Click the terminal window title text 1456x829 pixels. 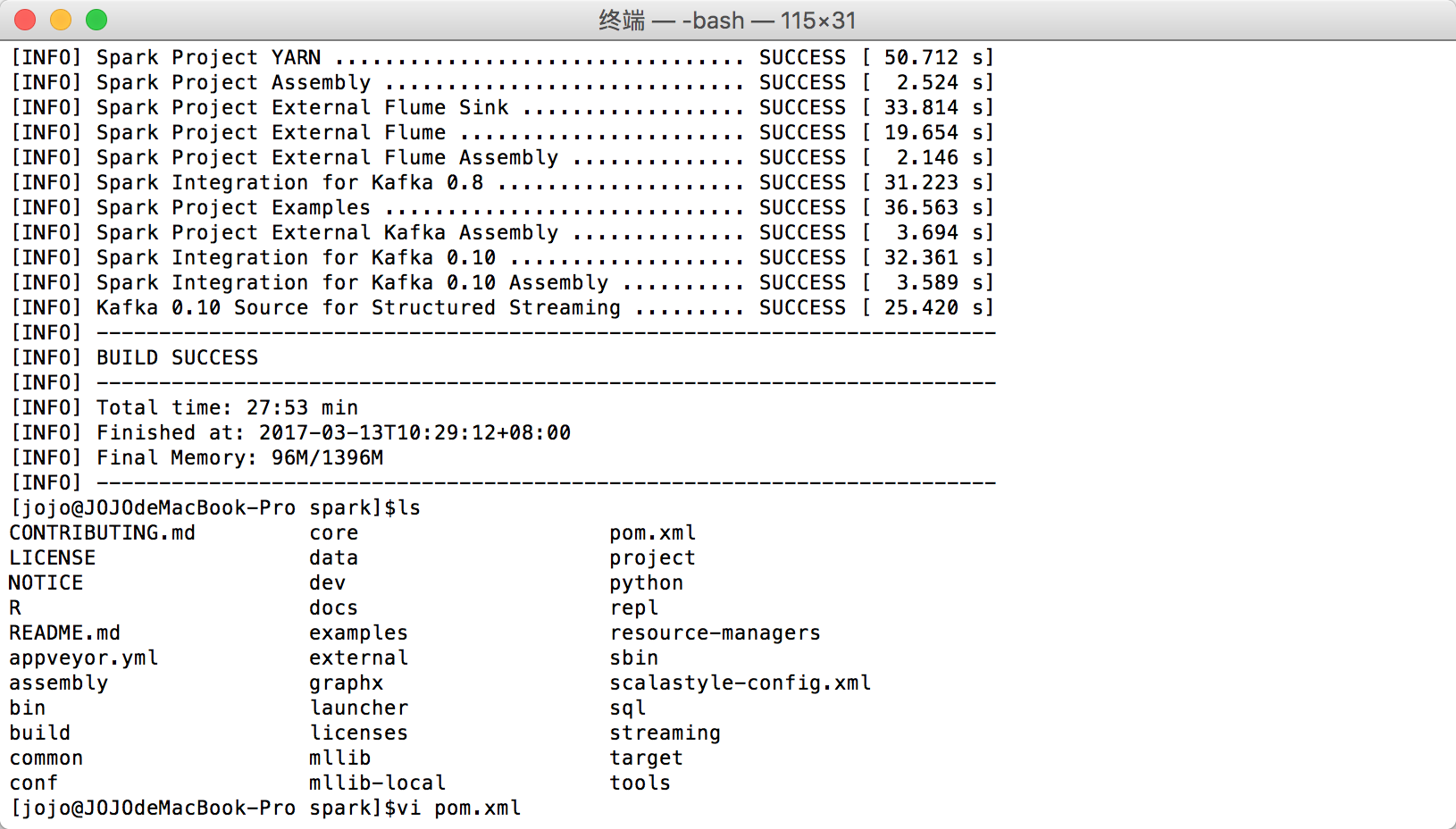pyautogui.click(x=727, y=20)
